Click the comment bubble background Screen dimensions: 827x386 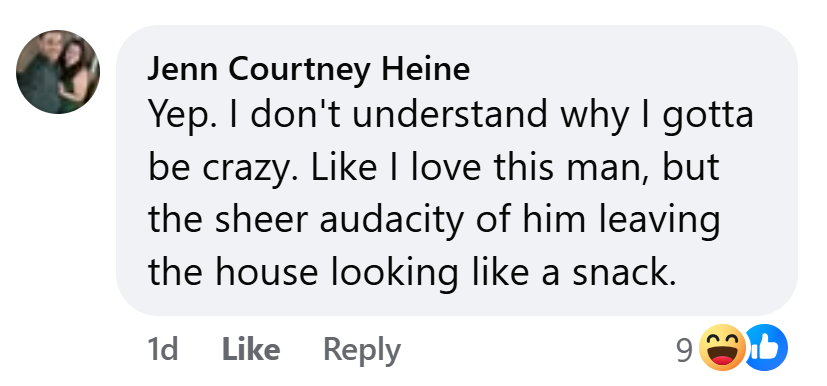(x=457, y=170)
